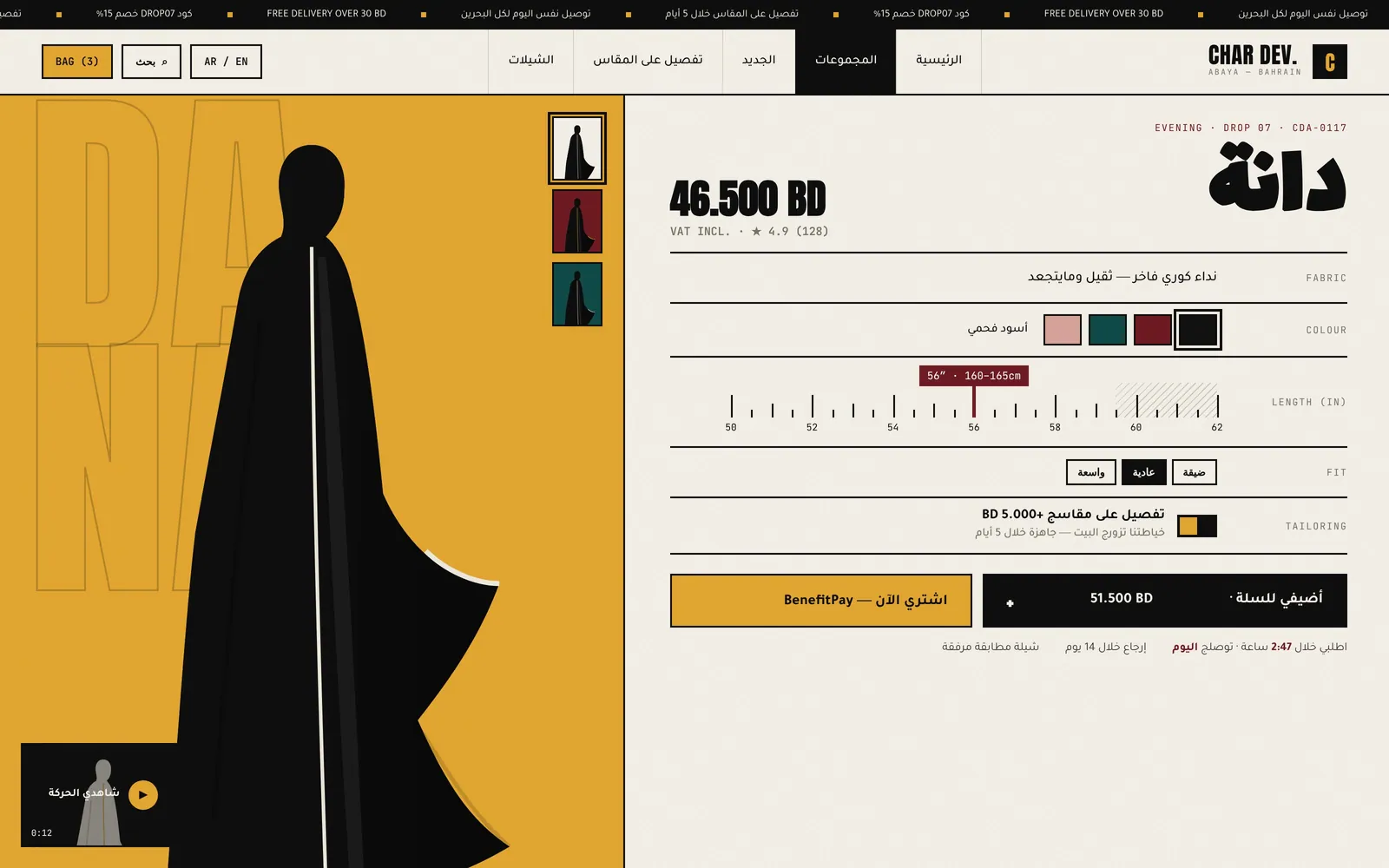Click the 46.500 BD price
Image resolution: width=1389 pixels, height=868 pixels.
pos(748,199)
